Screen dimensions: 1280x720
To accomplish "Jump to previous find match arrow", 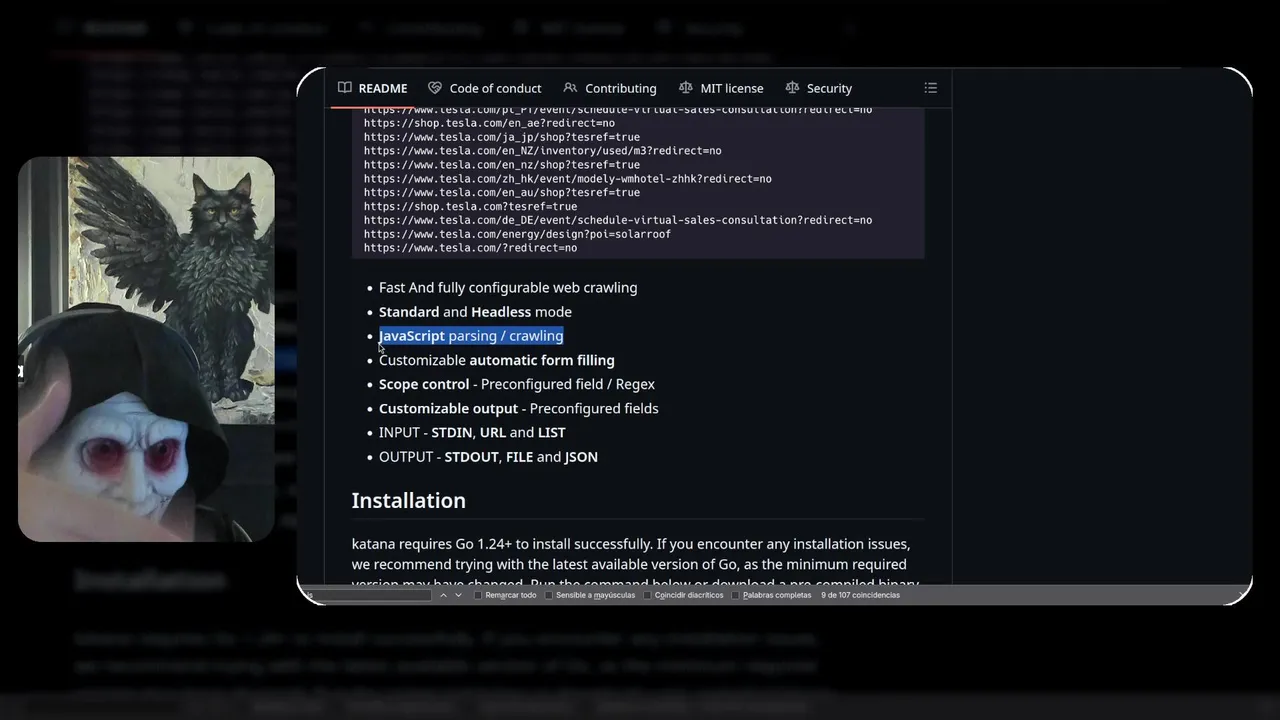I will pos(443,595).
